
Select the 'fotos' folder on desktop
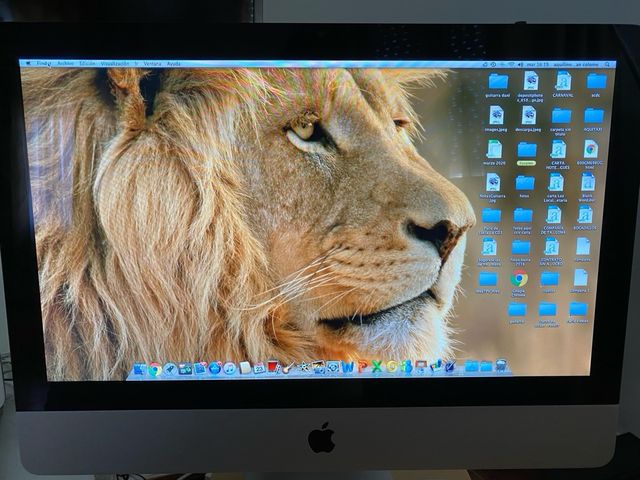click(524, 187)
